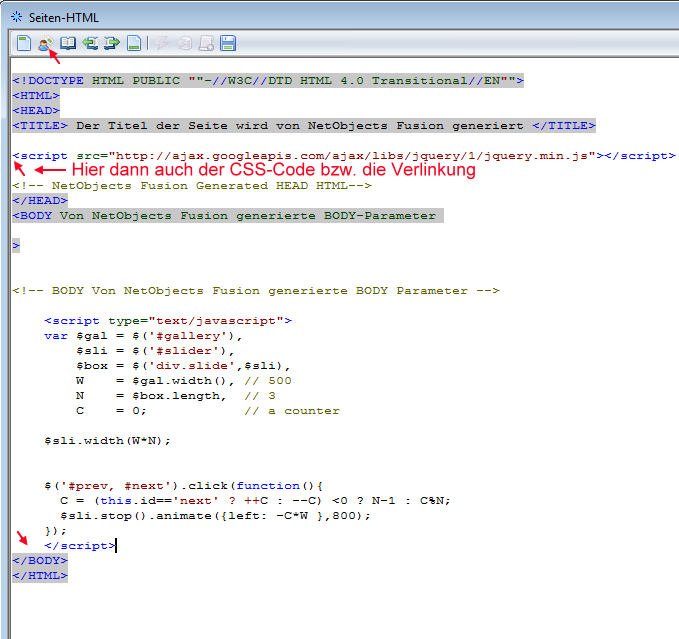Click the greyed-out refresh arrows icon
Screen dimensions: 679x639
pos(185,43)
